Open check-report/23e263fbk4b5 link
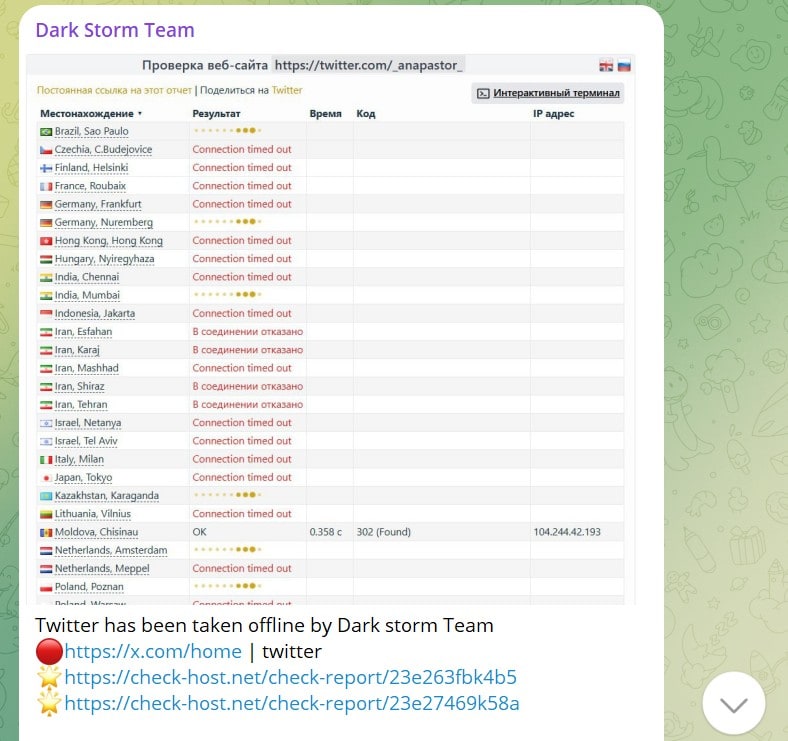788x741 pixels. click(290, 678)
